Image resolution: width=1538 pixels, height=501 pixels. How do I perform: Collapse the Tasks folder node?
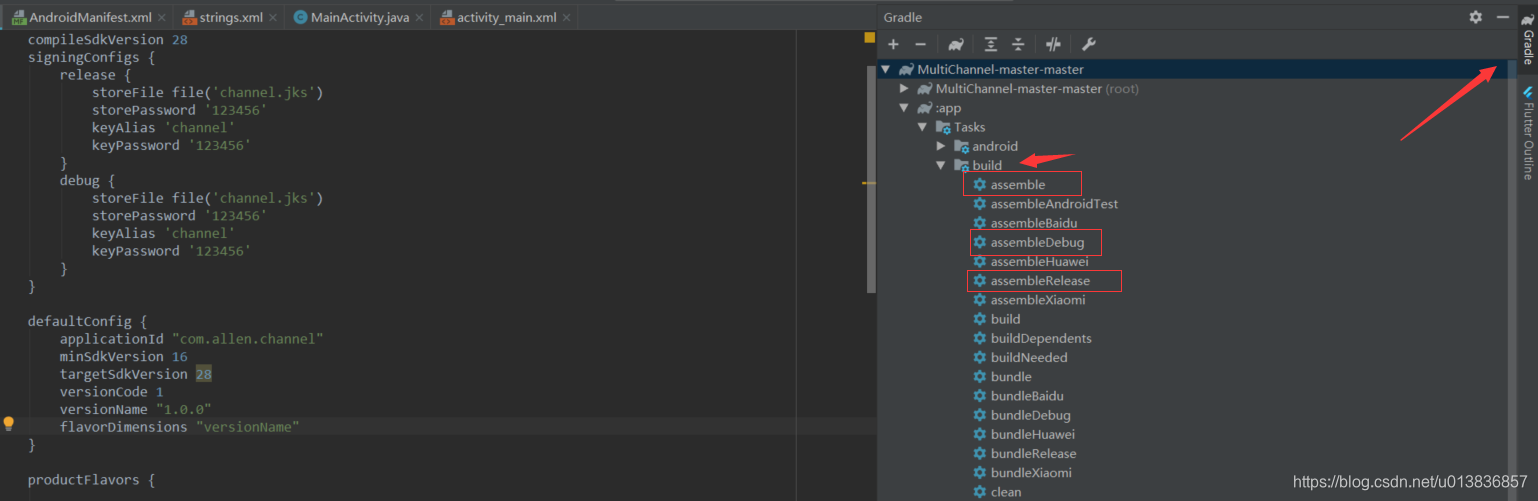[923, 127]
